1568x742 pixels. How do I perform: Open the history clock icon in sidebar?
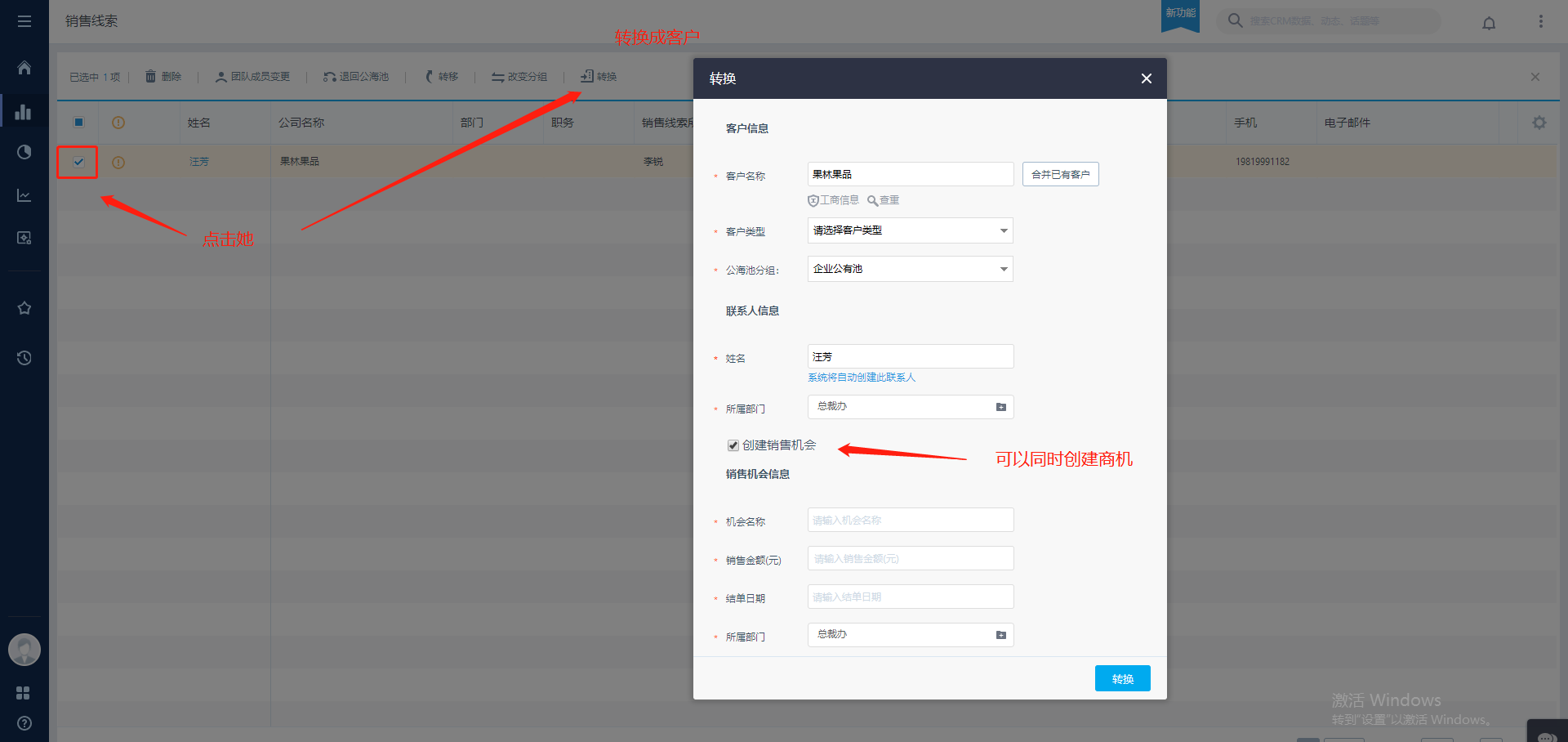coord(24,358)
